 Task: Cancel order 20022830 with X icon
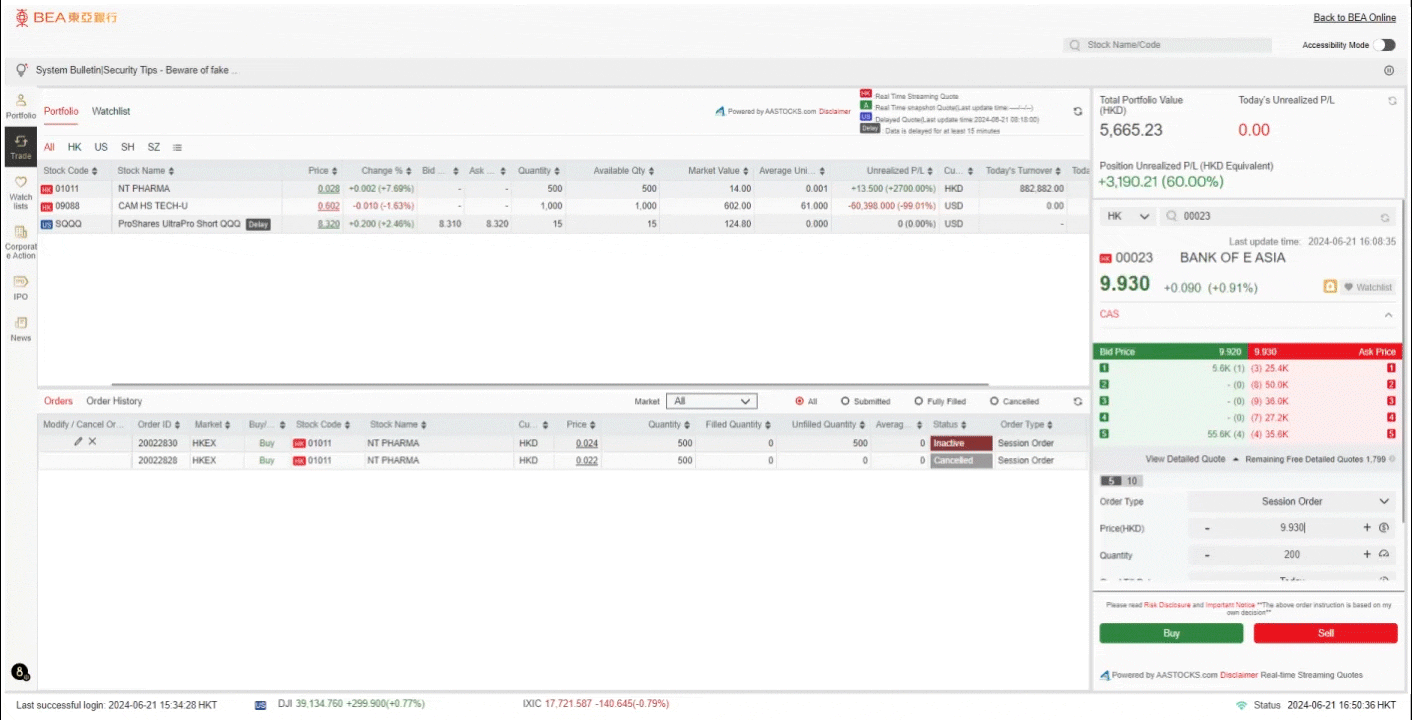pyautogui.click(x=93, y=442)
